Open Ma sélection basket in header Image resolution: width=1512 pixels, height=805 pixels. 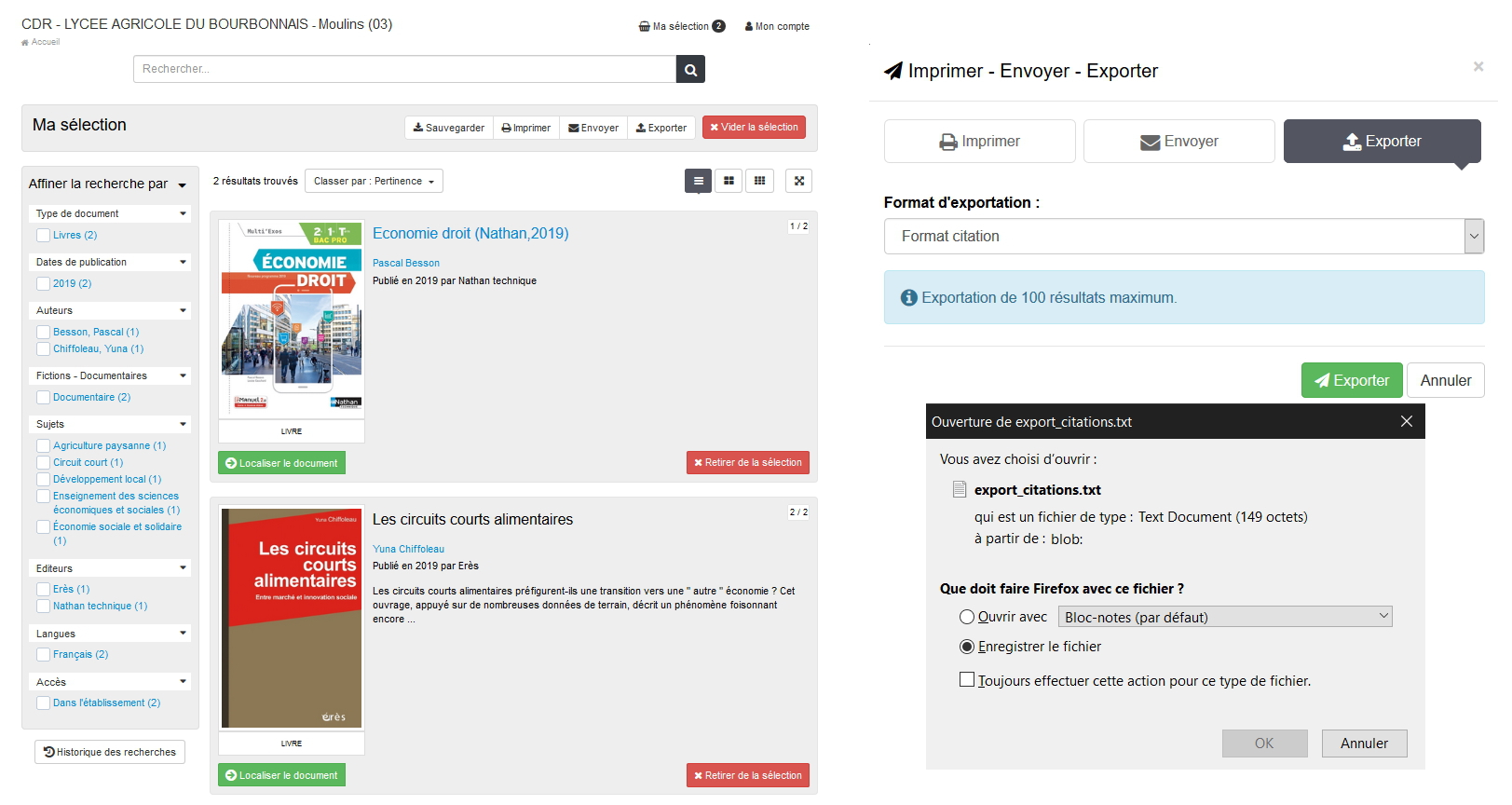coord(681,26)
